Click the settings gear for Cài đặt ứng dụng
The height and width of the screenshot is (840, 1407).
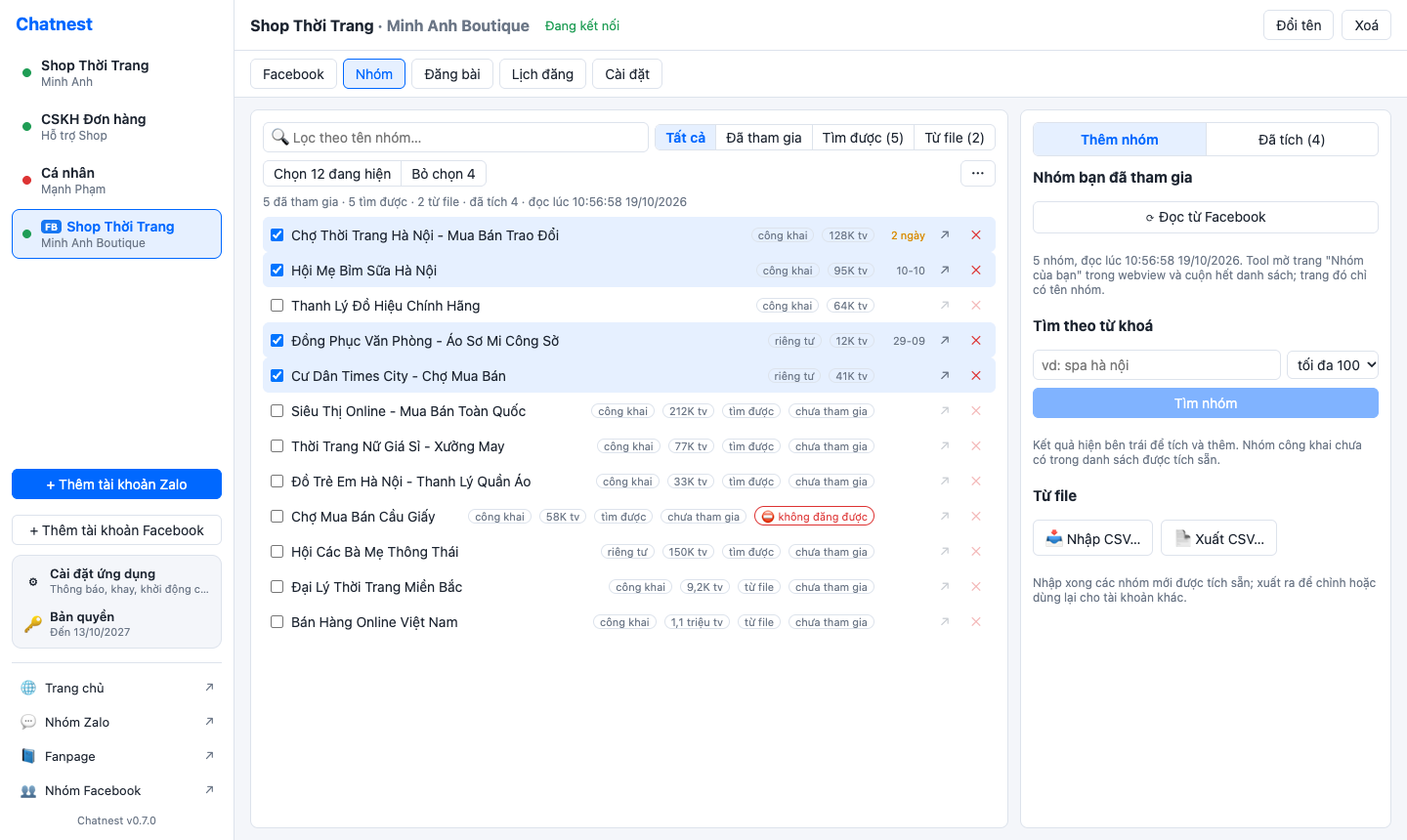[x=33, y=581]
